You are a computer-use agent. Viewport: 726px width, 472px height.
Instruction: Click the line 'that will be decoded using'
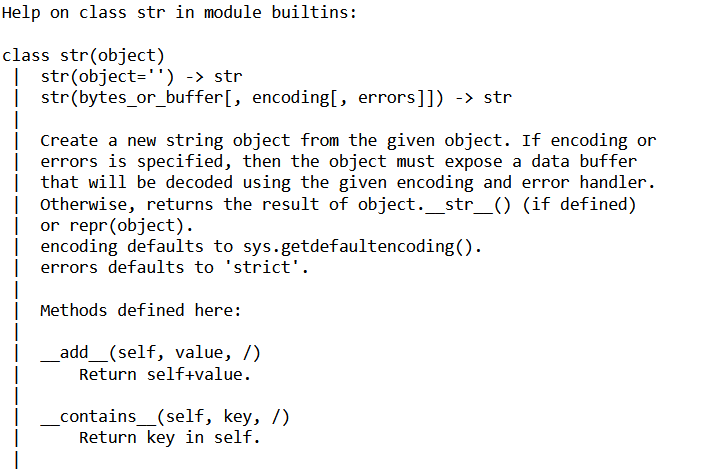click(348, 183)
